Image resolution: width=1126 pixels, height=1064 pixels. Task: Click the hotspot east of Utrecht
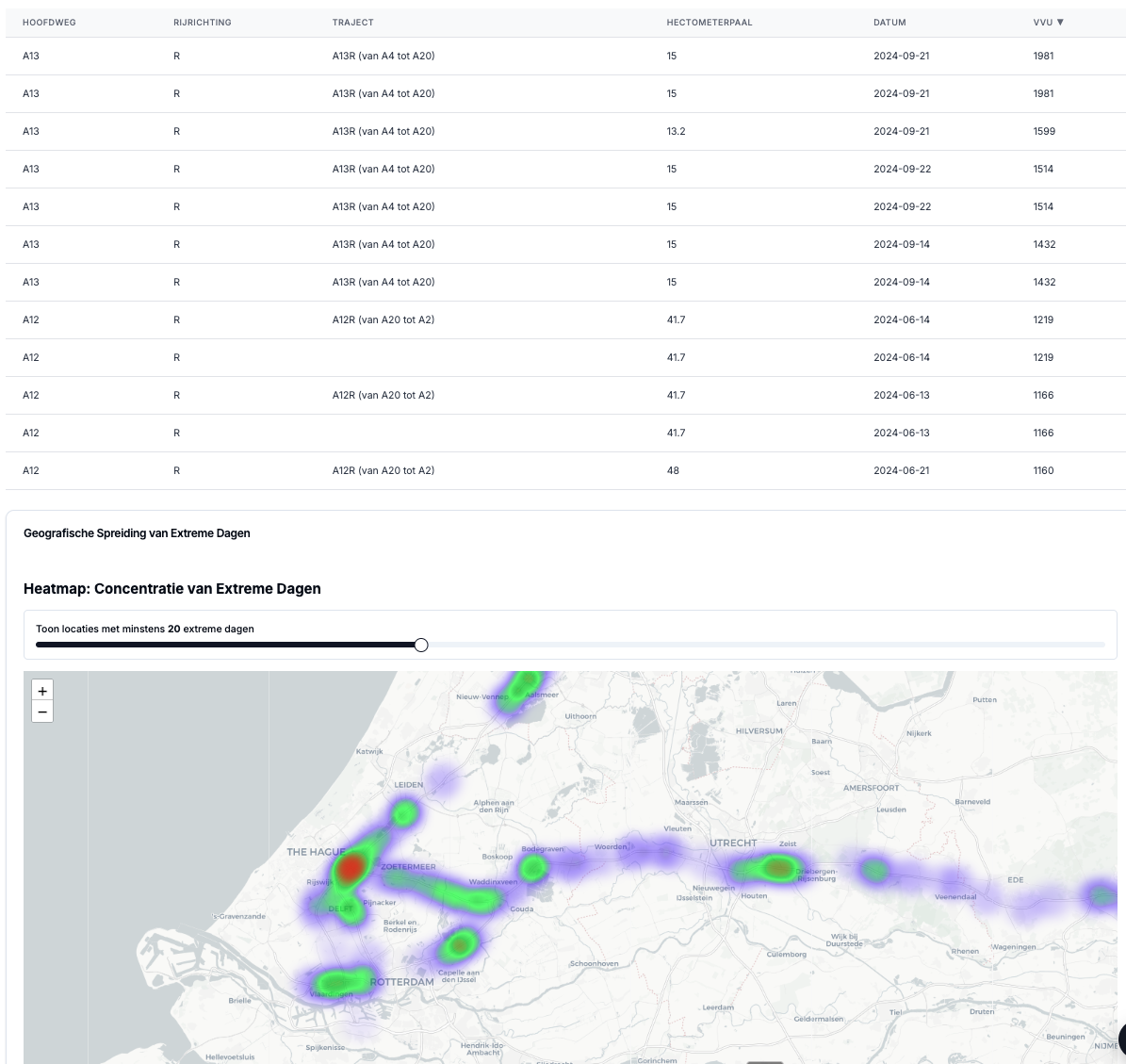[x=776, y=868]
